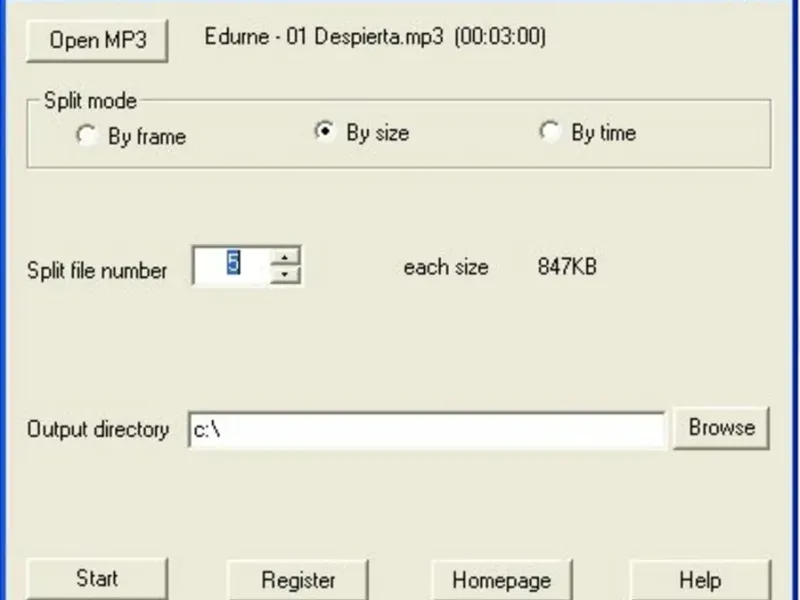Click the Split mode group label
This screenshot has width=800, height=600.
[x=90, y=101]
